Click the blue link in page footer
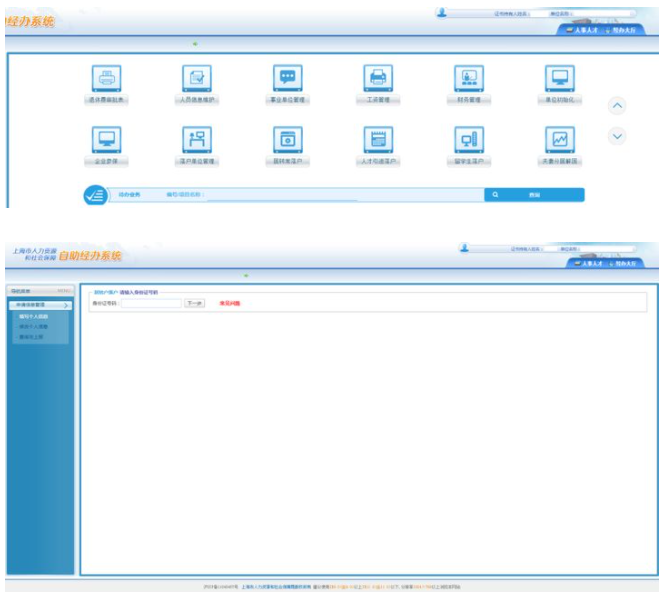The height and width of the screenshot is (598, 666). point(276,587)
